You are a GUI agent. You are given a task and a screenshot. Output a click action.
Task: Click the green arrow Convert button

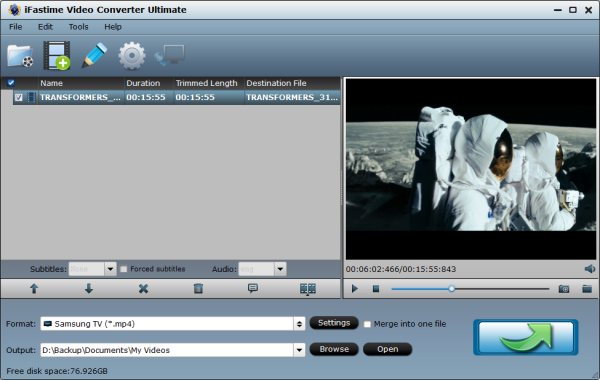click(x=525, y=338)
